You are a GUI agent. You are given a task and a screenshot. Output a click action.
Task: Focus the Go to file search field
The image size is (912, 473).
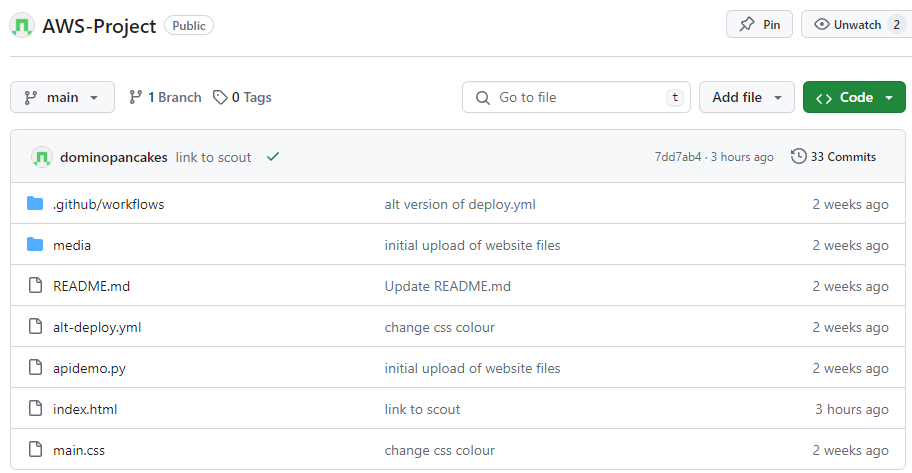576,97
